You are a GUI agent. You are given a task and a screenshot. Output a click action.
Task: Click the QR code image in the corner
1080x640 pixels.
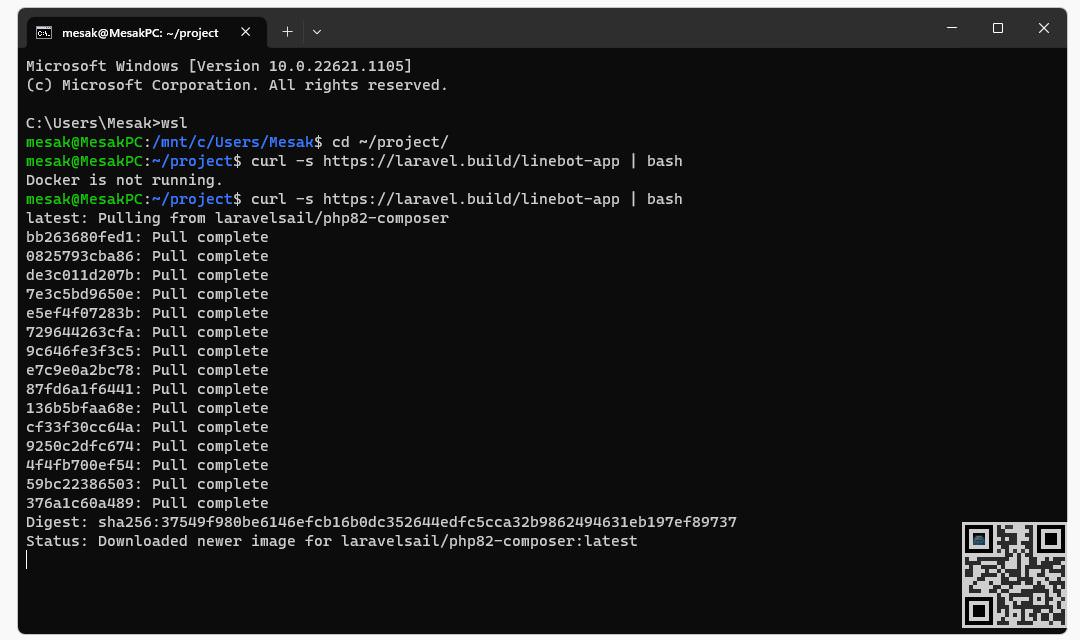click(1014, 575)
